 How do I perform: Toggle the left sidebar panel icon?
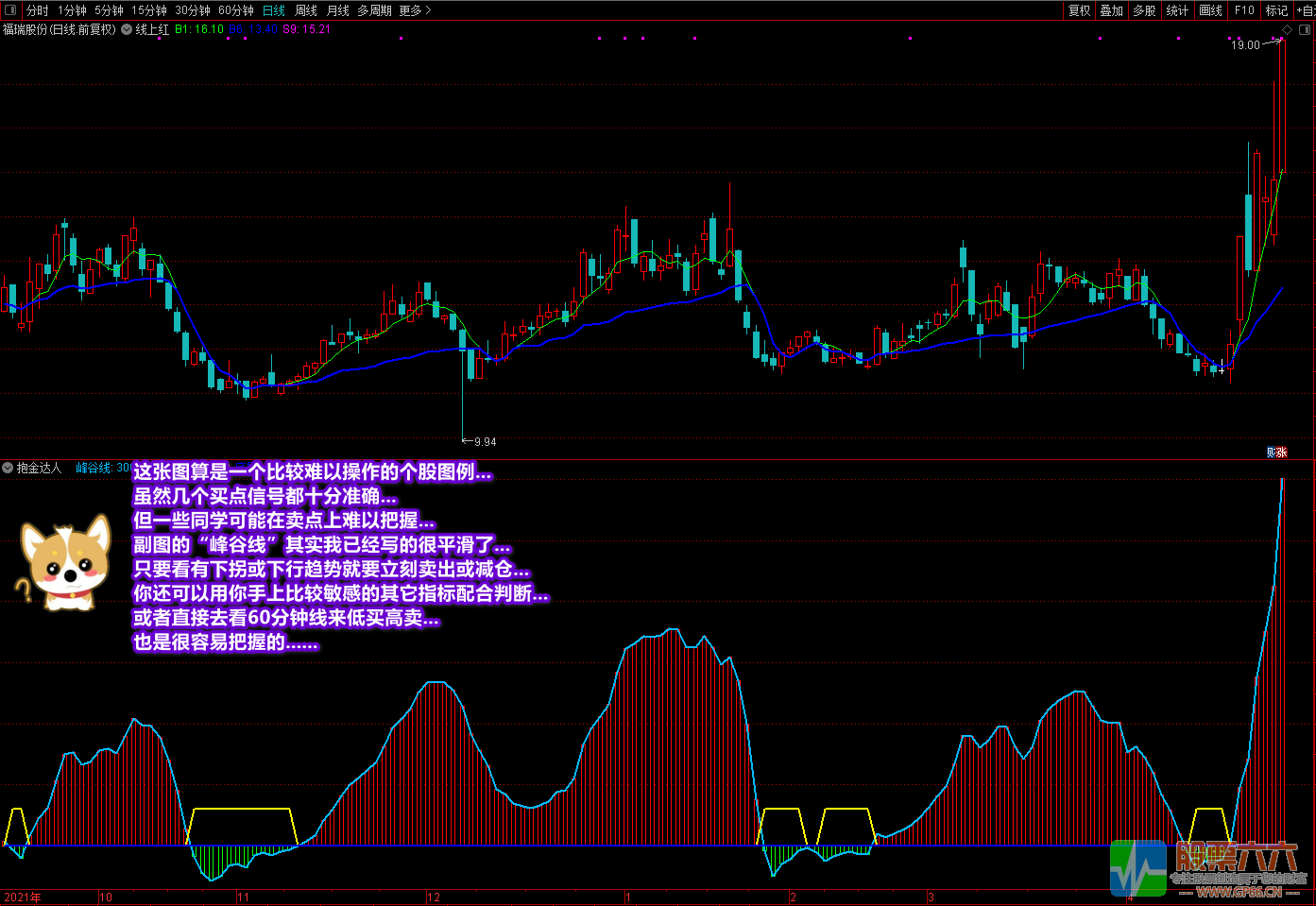point(10,10)
